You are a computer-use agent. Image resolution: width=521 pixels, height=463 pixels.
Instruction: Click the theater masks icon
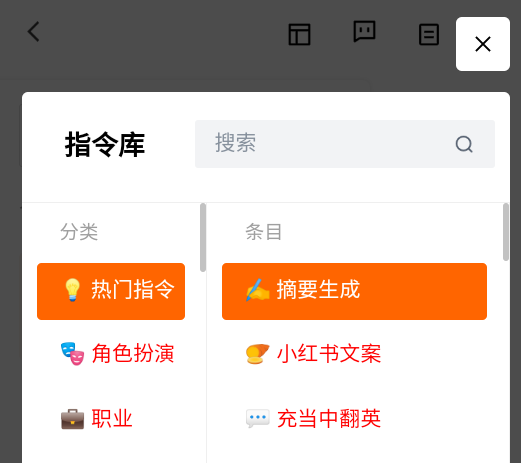(72, 354)
